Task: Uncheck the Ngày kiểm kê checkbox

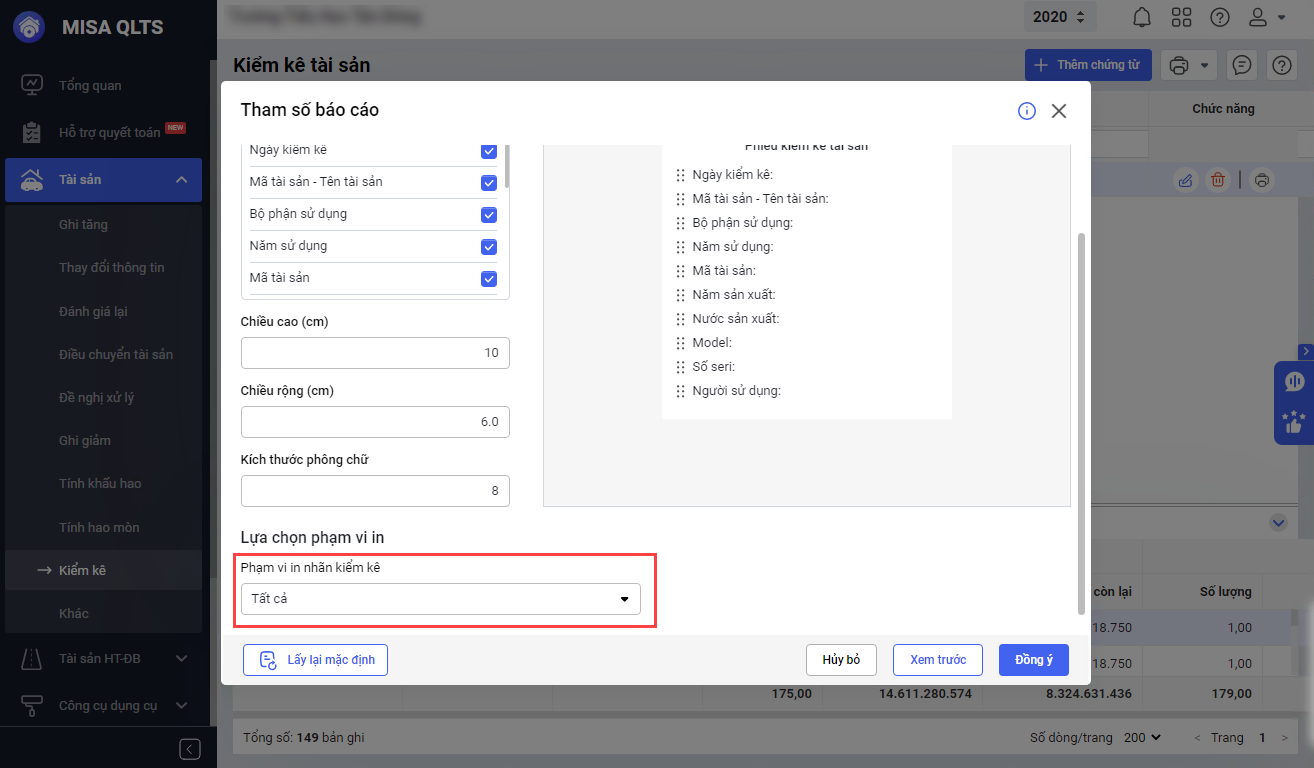Action: click(x=489, y=151)
